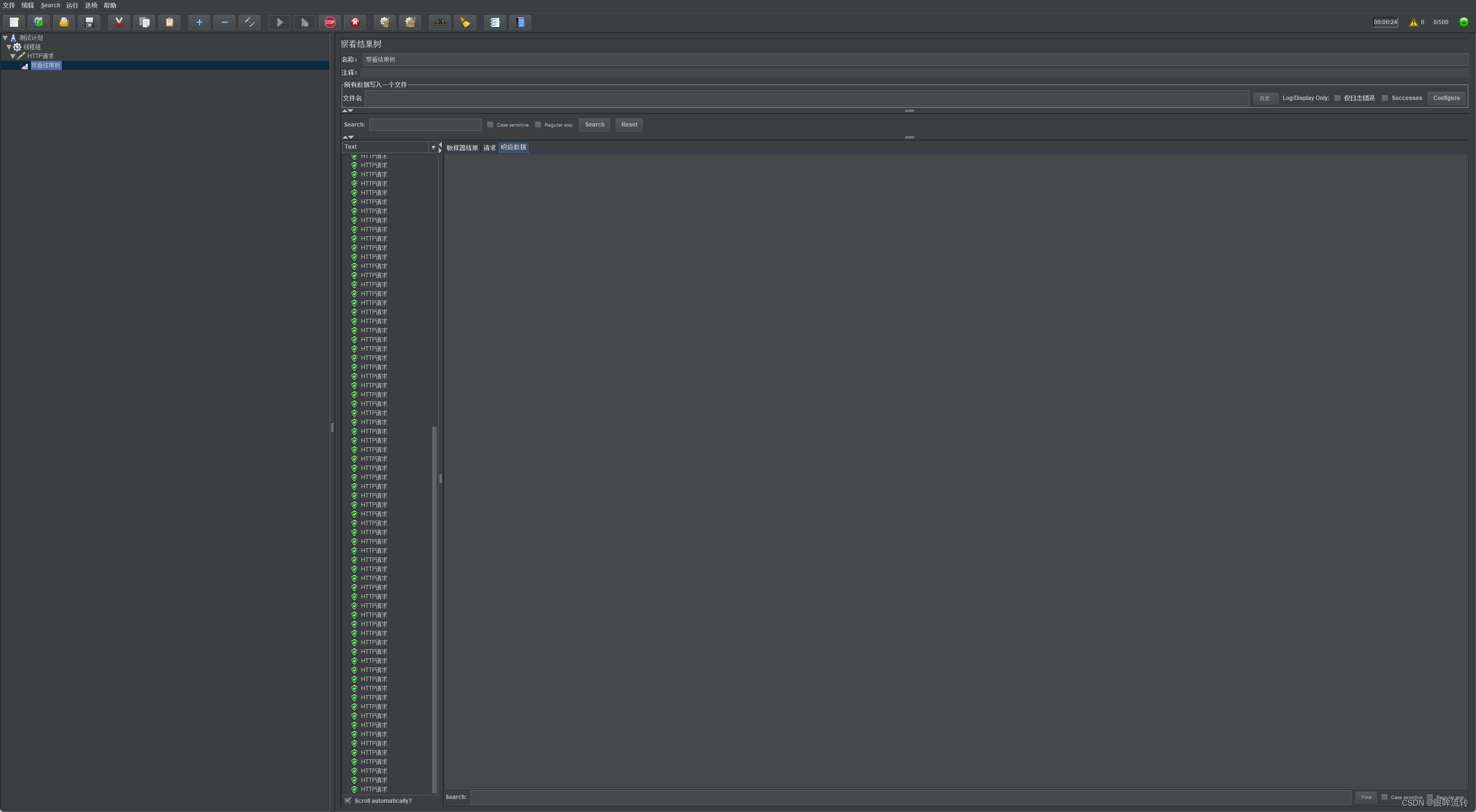The image size is (1476, 812).
Task: Click the Configure button
Action: (x=1446, y=99)
